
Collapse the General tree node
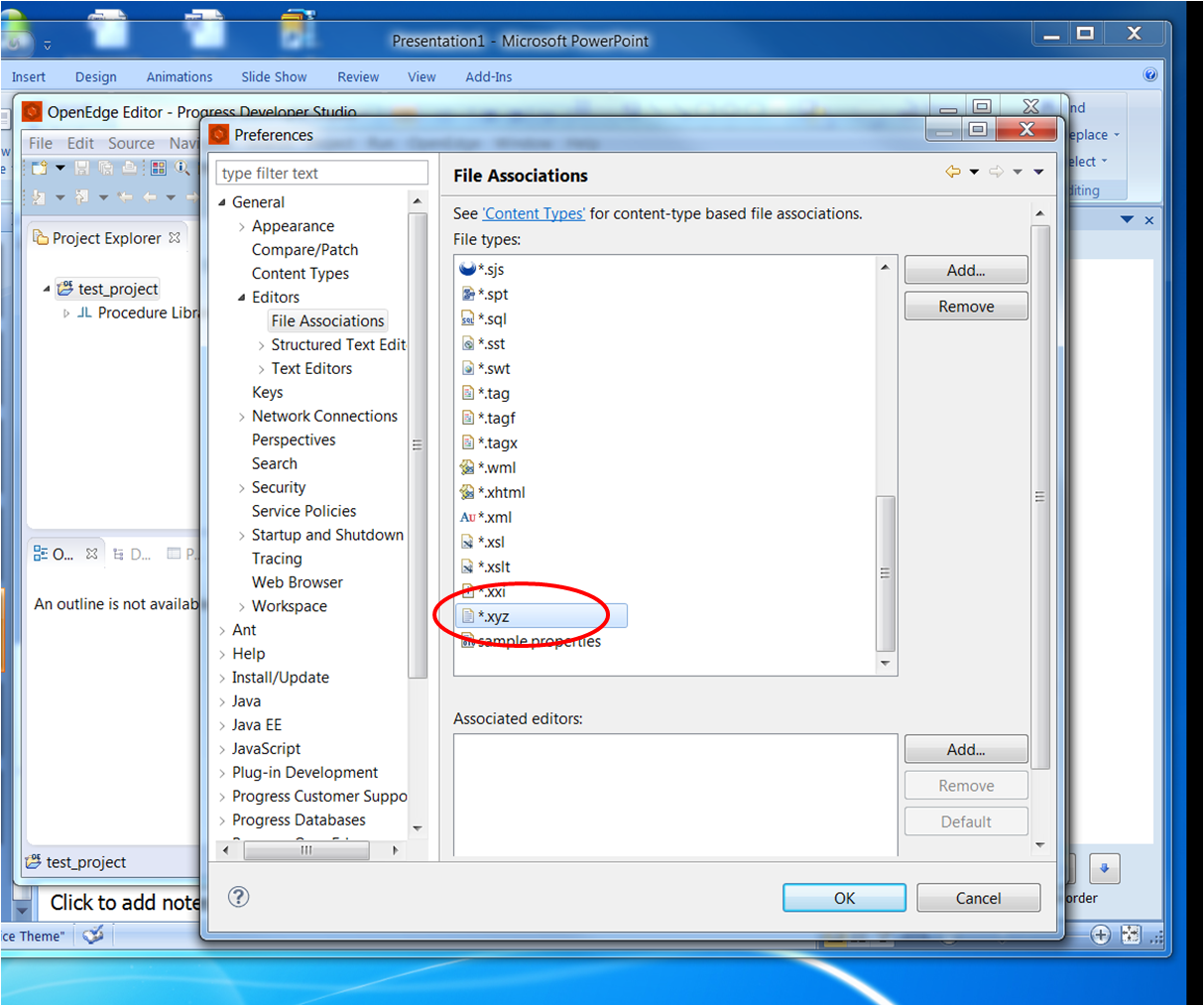(x=222, y=202)
